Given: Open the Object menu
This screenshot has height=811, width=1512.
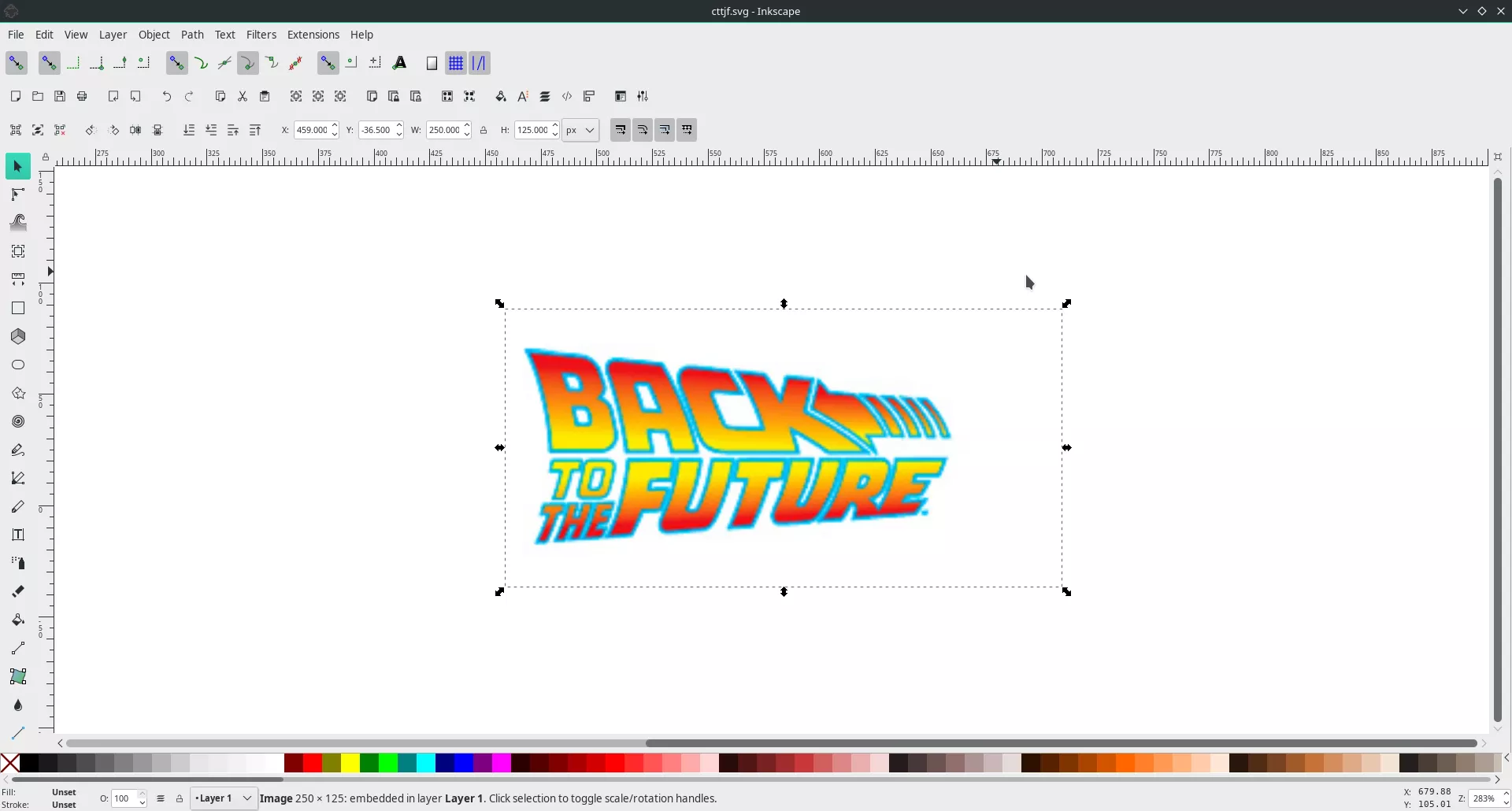Looking at the screenshot, I should coord(154,35).
